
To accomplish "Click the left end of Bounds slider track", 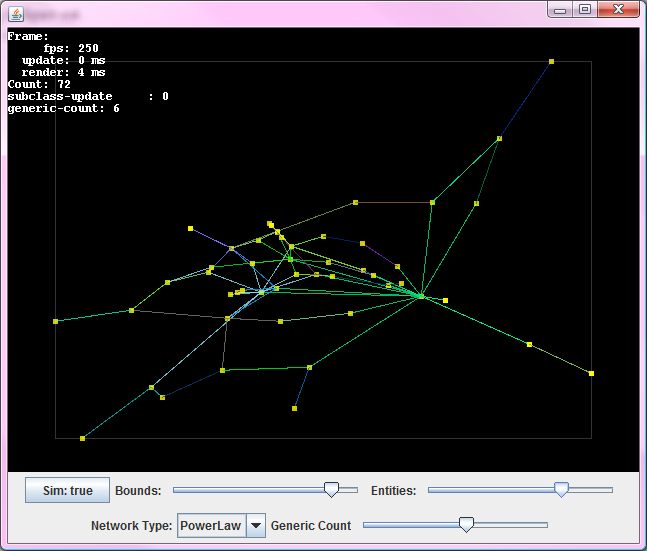I will (x=176, y=490).
